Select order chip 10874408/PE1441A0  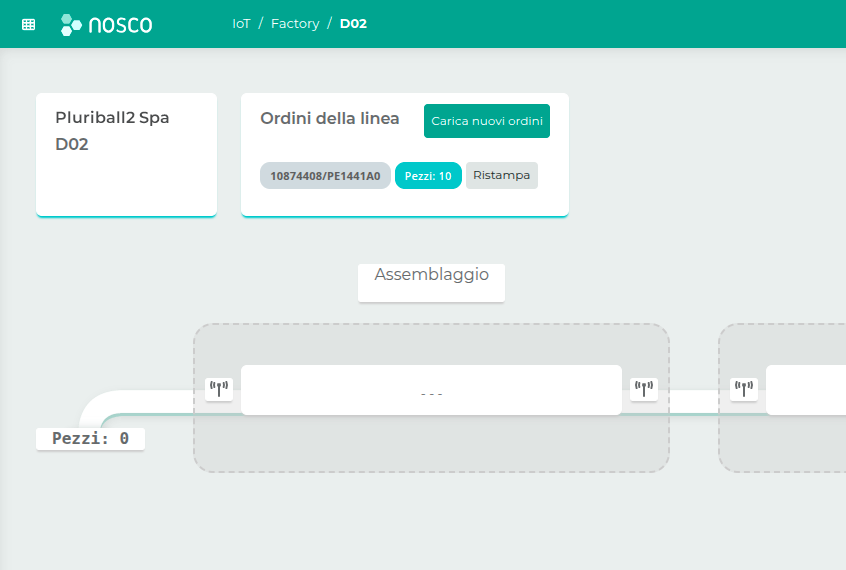tap(325, 176)
